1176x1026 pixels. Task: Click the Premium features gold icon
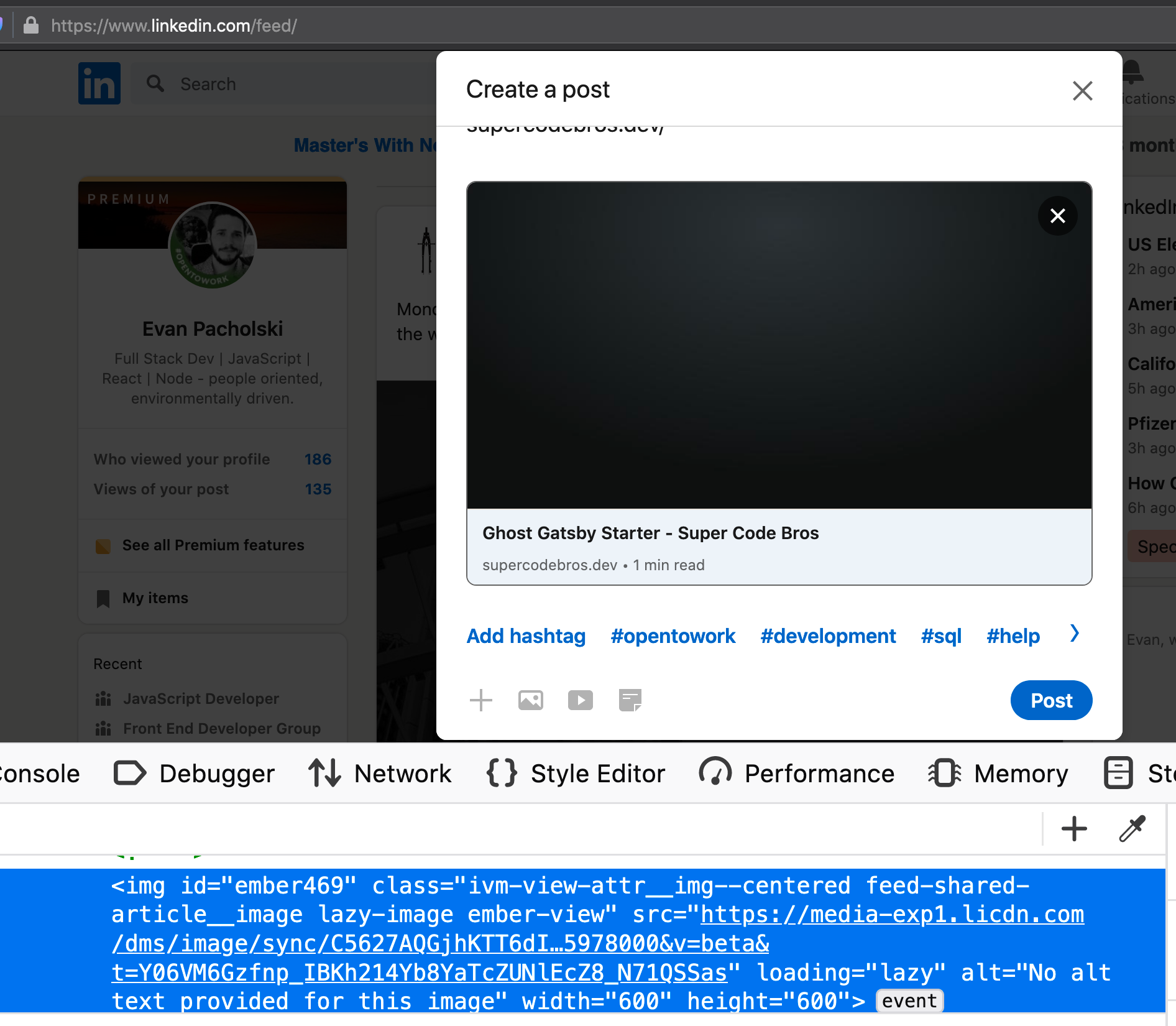click(x=103, y=546)
